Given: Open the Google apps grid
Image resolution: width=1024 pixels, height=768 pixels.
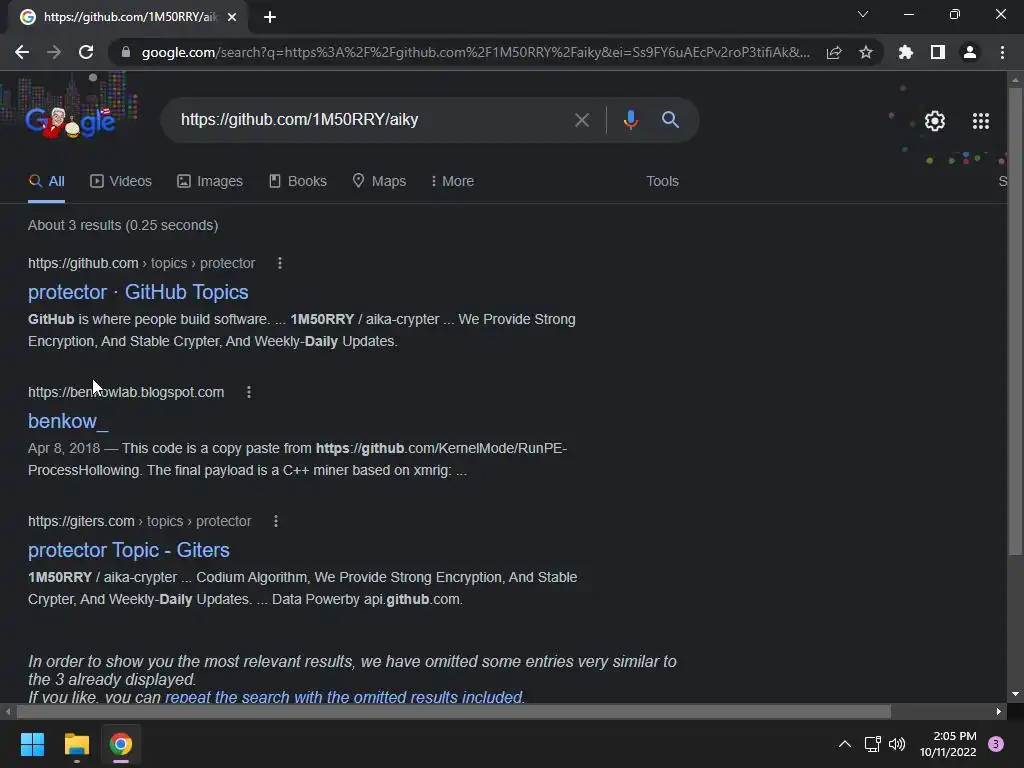Looking at the screenshot, I should point(980,121).
